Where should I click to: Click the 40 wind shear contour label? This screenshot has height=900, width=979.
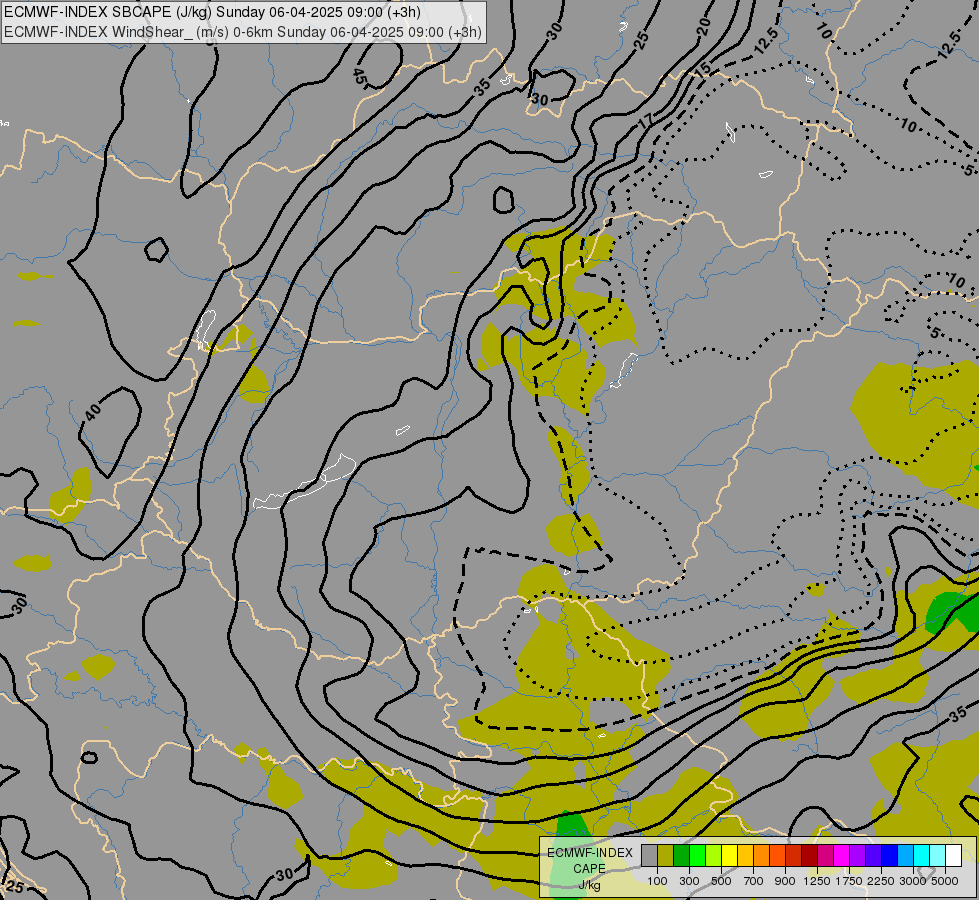(92, 412)
